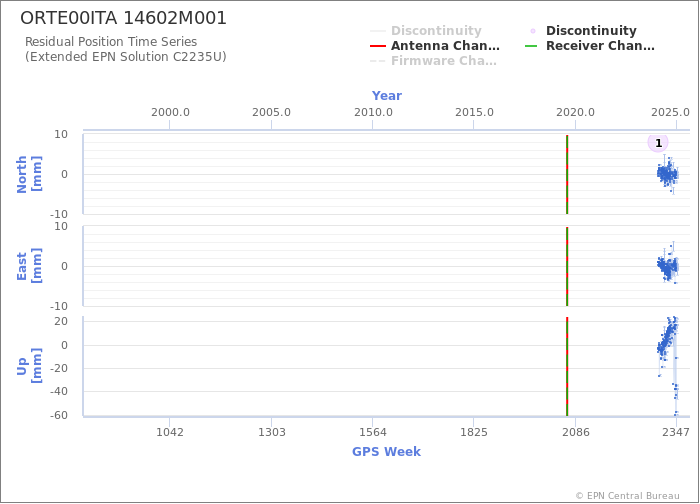This screenshot has width=700, height=504.
Task: Click the 2020.0 year tick label
Action: pos(575,112)
